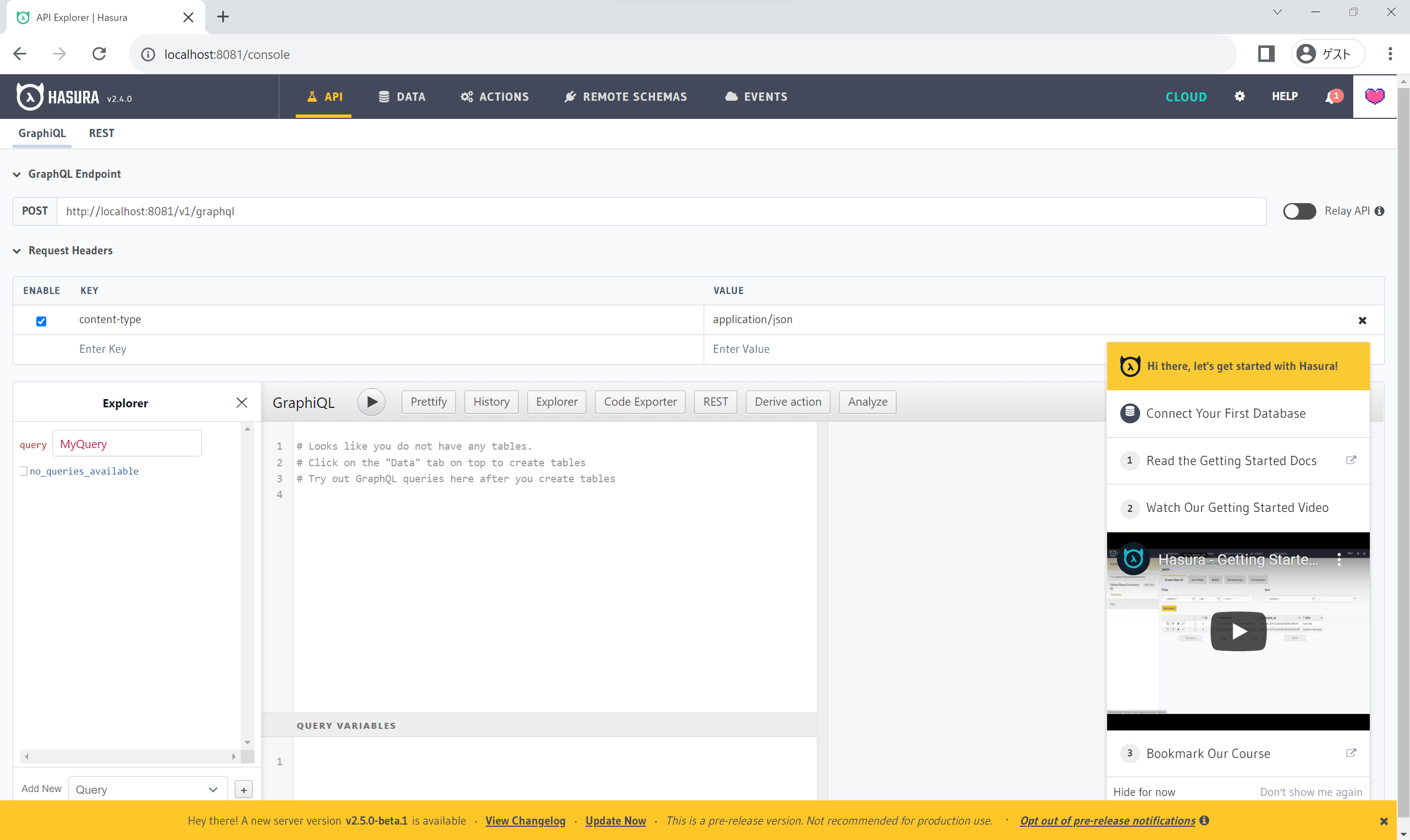1410x840 pixels.
Task: Add new query with plus button
Action: tap(244, 789)
